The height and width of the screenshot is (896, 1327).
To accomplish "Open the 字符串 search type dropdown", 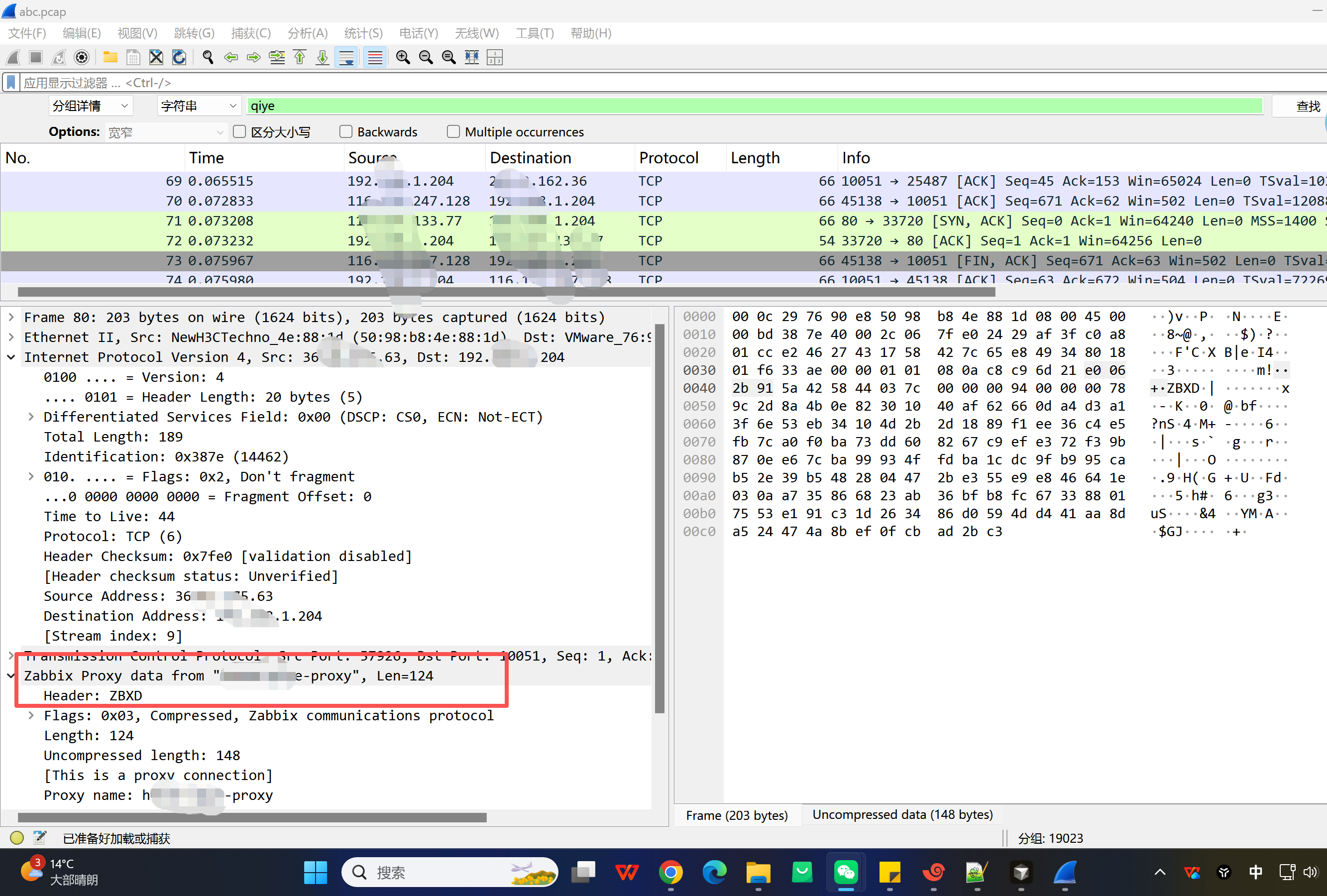I will 198,106.
